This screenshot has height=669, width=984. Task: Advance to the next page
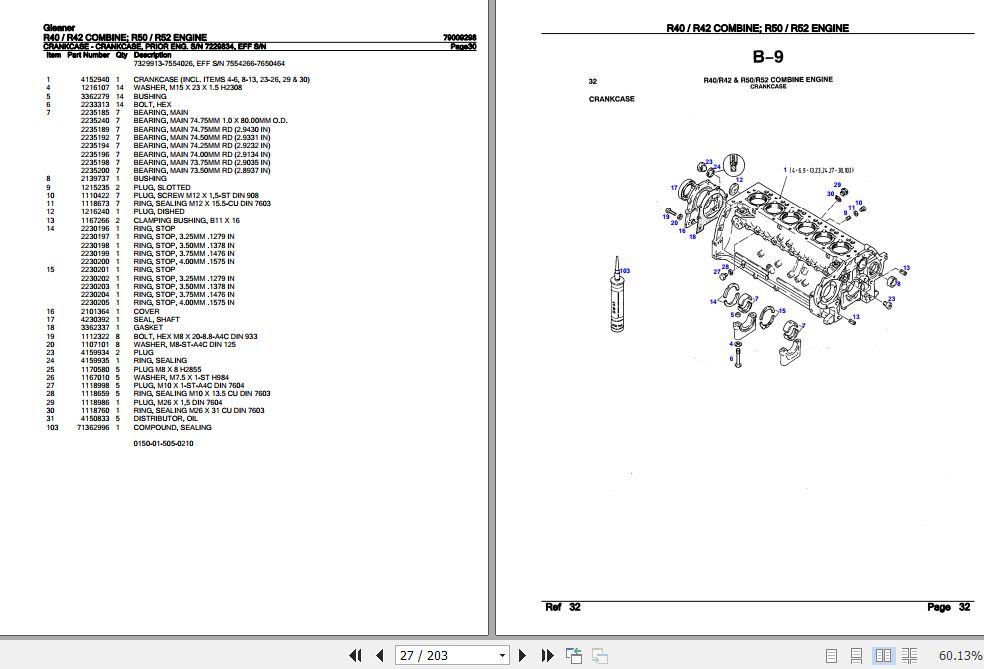pos(523,655)
